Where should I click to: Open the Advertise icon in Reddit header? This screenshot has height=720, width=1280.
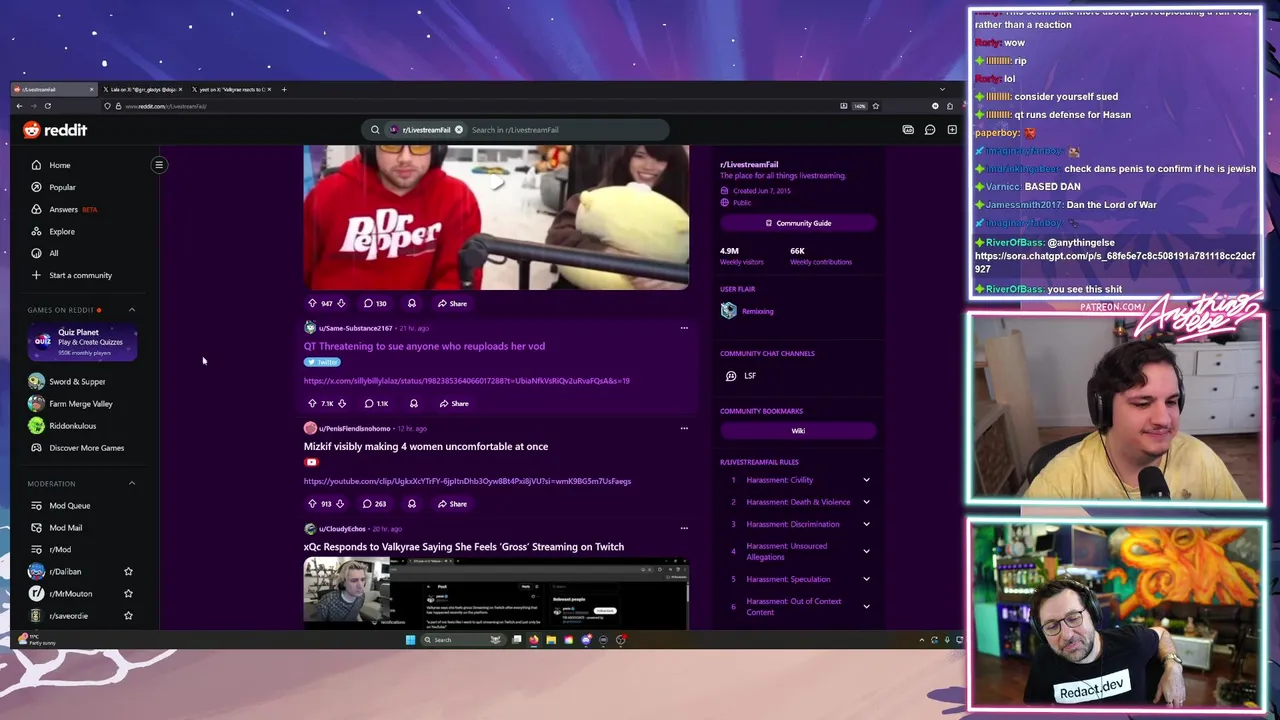(x=908, y=130)
